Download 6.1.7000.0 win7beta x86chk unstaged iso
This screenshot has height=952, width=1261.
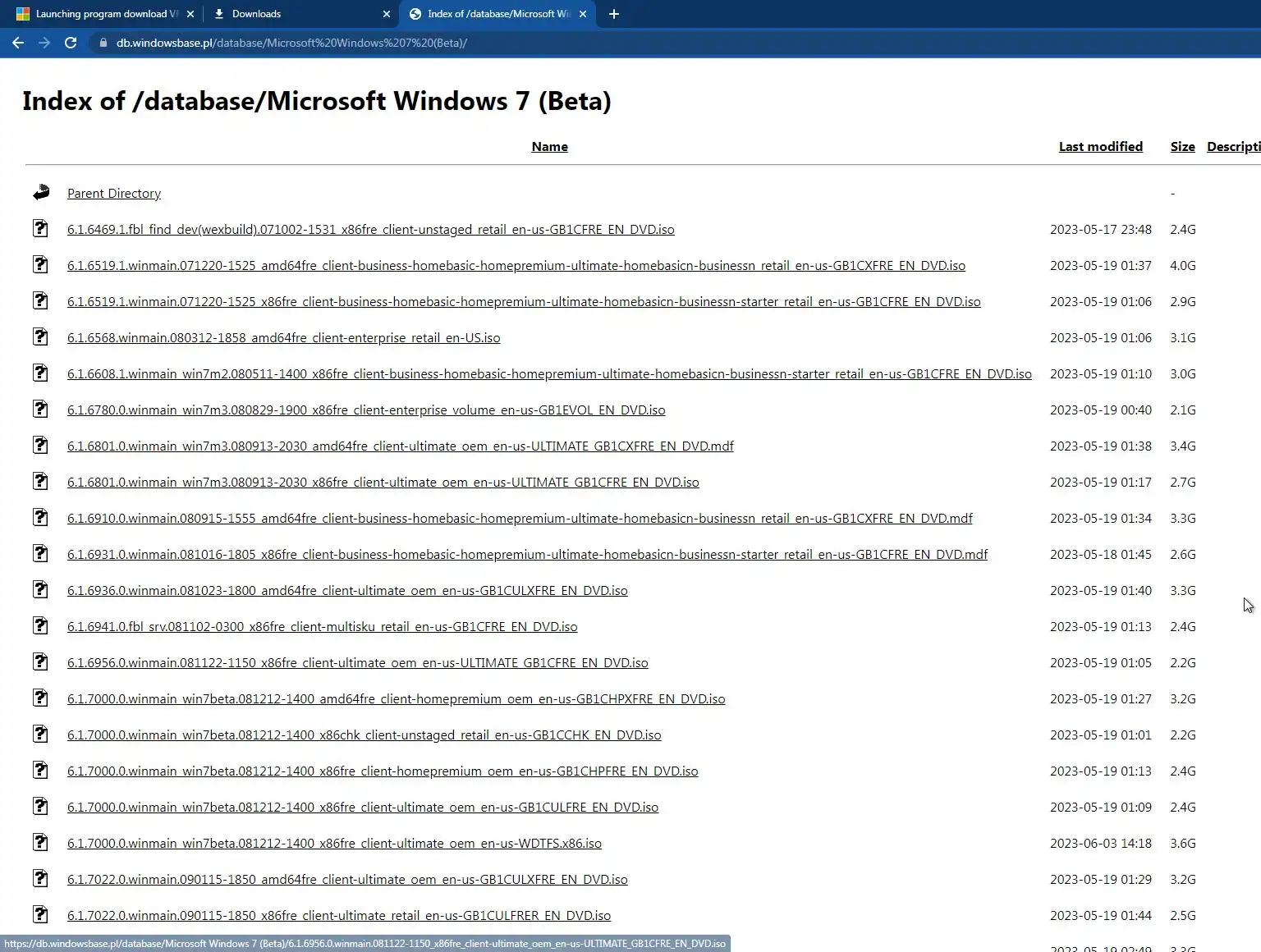[364, 735]
